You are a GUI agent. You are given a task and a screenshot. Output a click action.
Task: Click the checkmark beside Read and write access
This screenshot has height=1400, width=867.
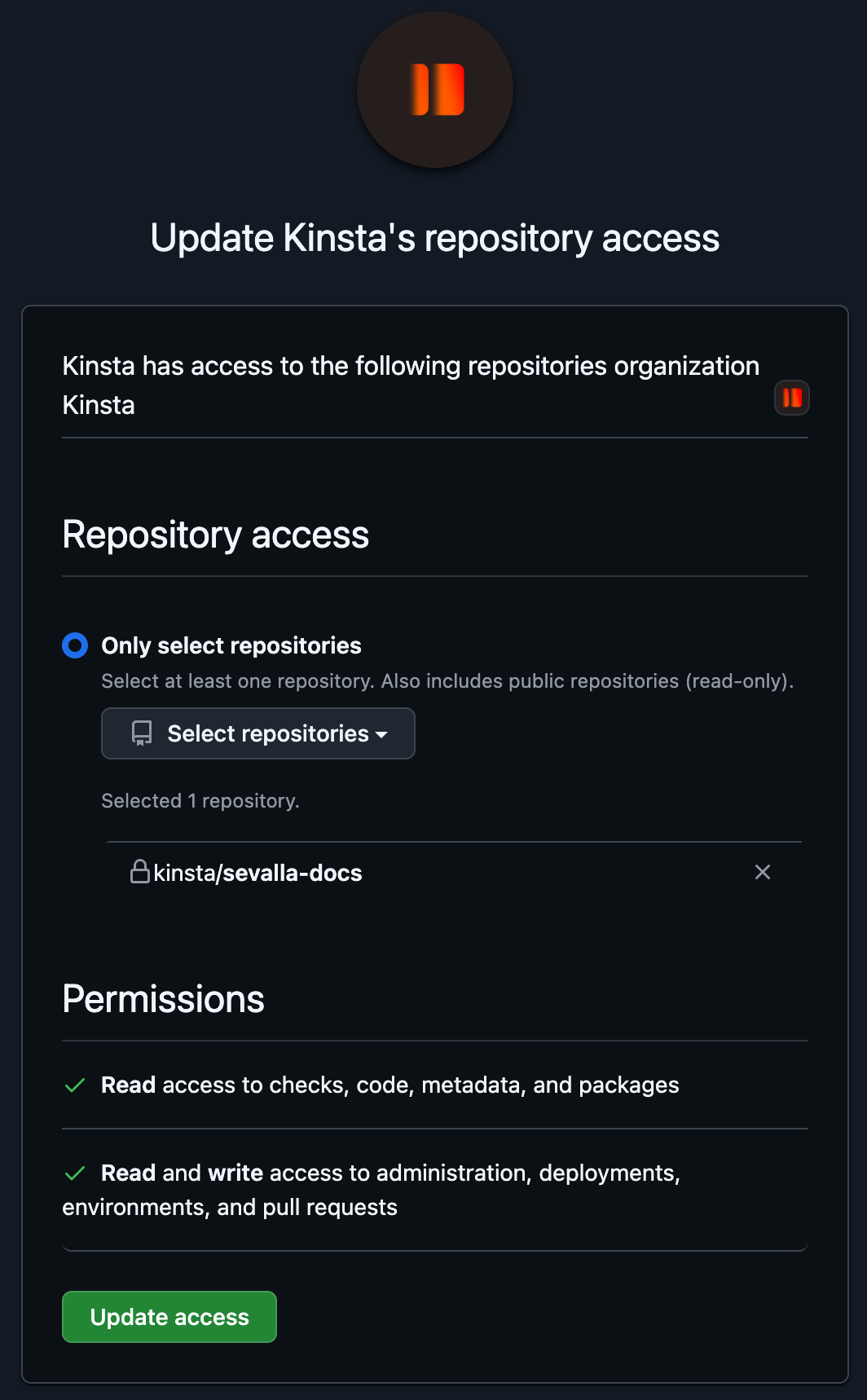pos(74,1173)
